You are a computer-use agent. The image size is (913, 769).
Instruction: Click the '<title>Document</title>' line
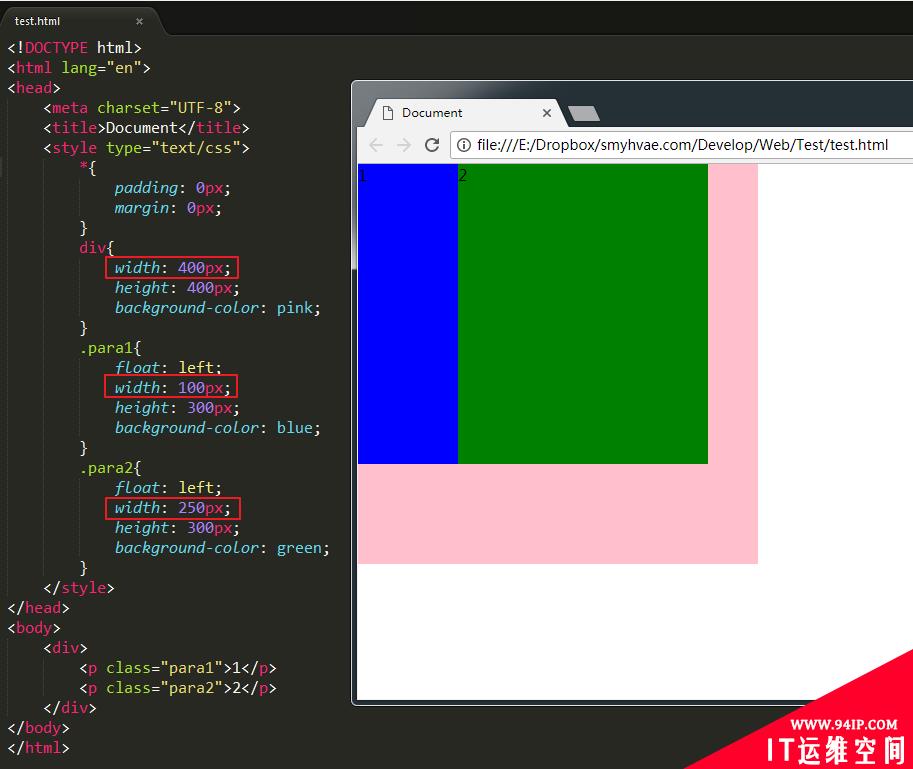(146, 128)
